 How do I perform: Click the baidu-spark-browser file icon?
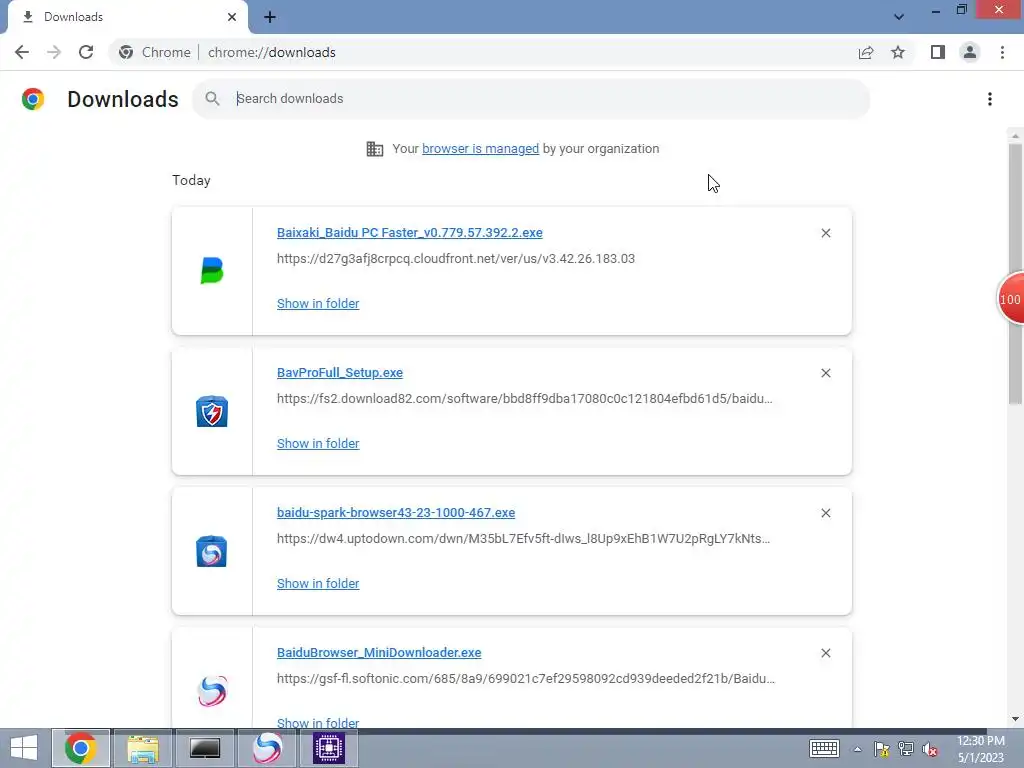tap(212, 551)
